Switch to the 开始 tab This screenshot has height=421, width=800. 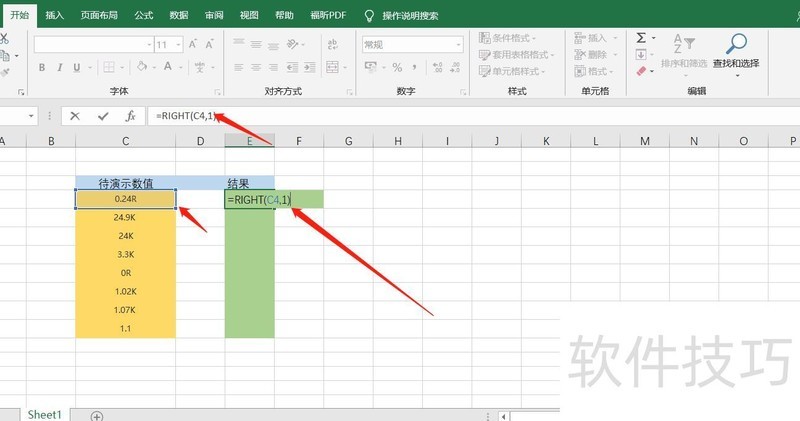(x=19, y=15)
